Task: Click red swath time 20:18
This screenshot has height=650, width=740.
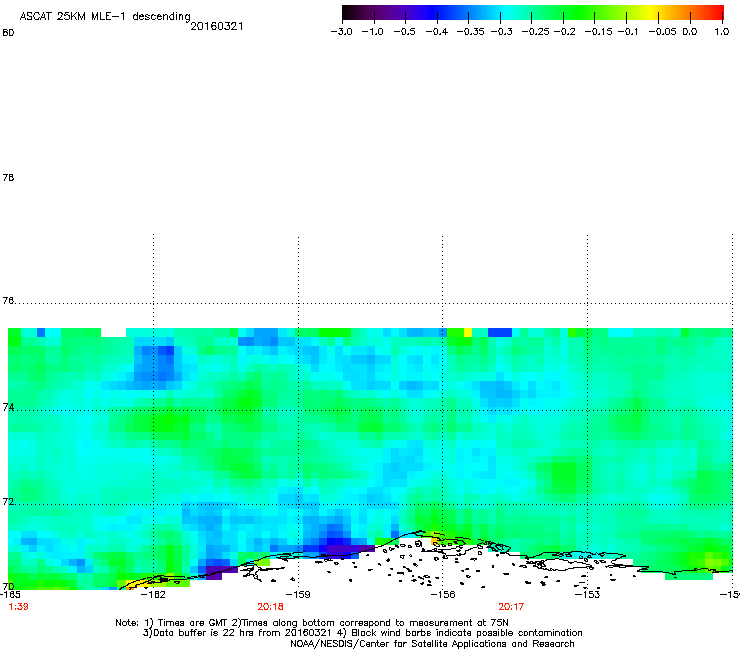Action: click(270, 607)
